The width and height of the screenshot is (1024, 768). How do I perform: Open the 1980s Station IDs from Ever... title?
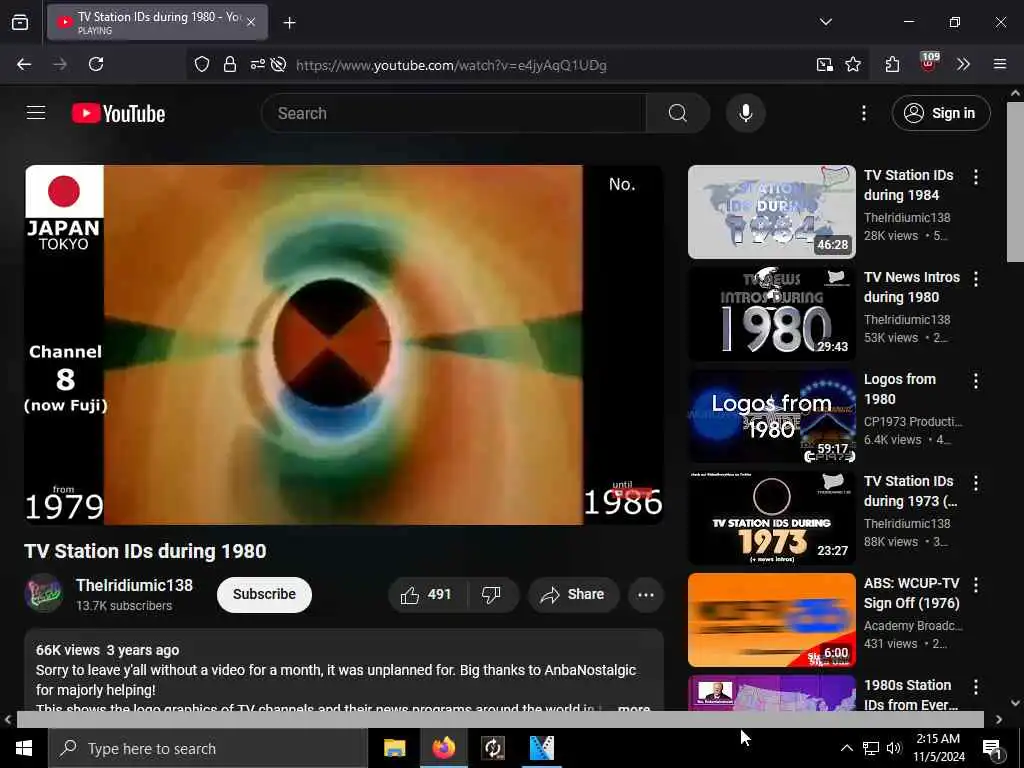(x=911, y=695)
